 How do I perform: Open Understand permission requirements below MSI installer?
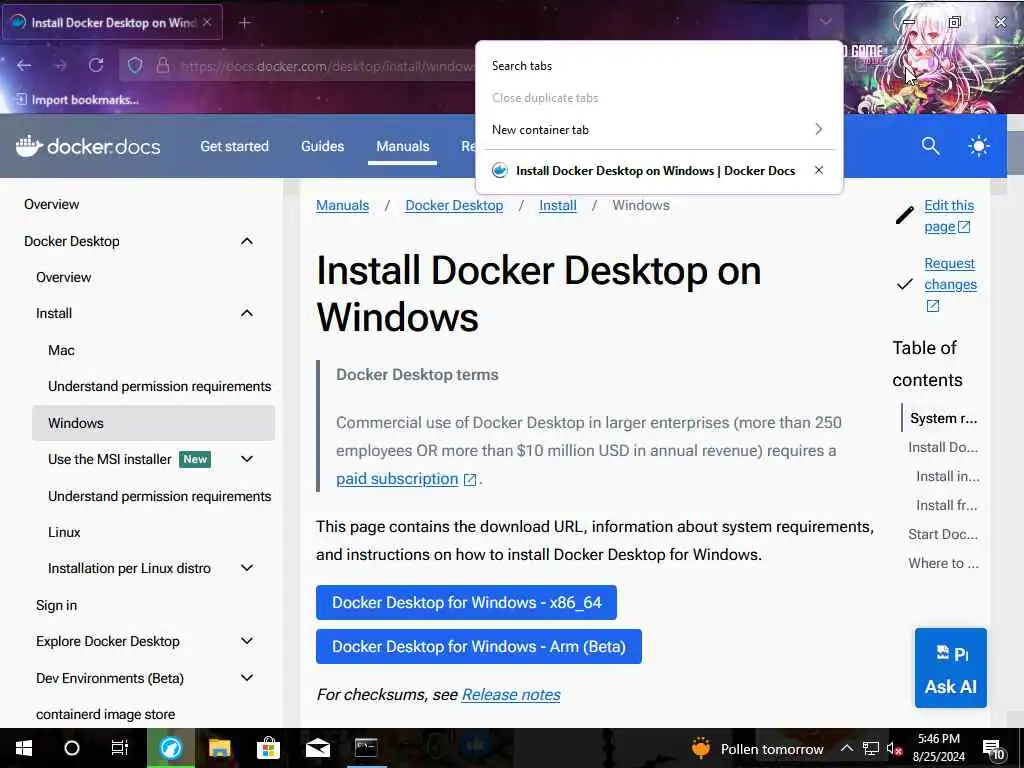159,496
